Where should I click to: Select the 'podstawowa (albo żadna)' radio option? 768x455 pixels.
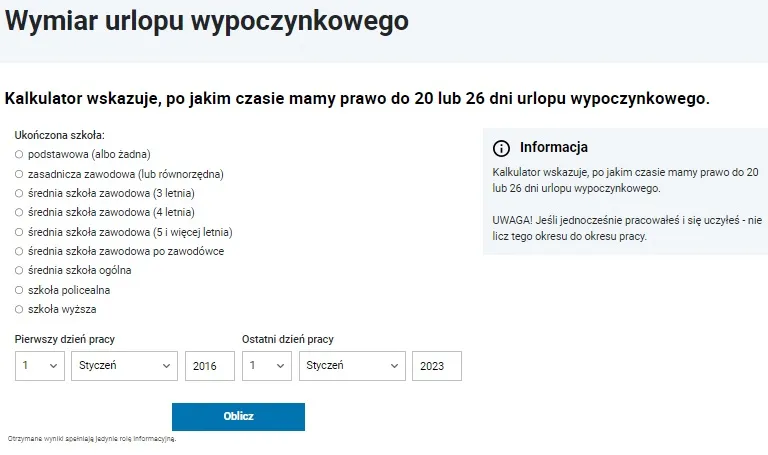point(20,154)
